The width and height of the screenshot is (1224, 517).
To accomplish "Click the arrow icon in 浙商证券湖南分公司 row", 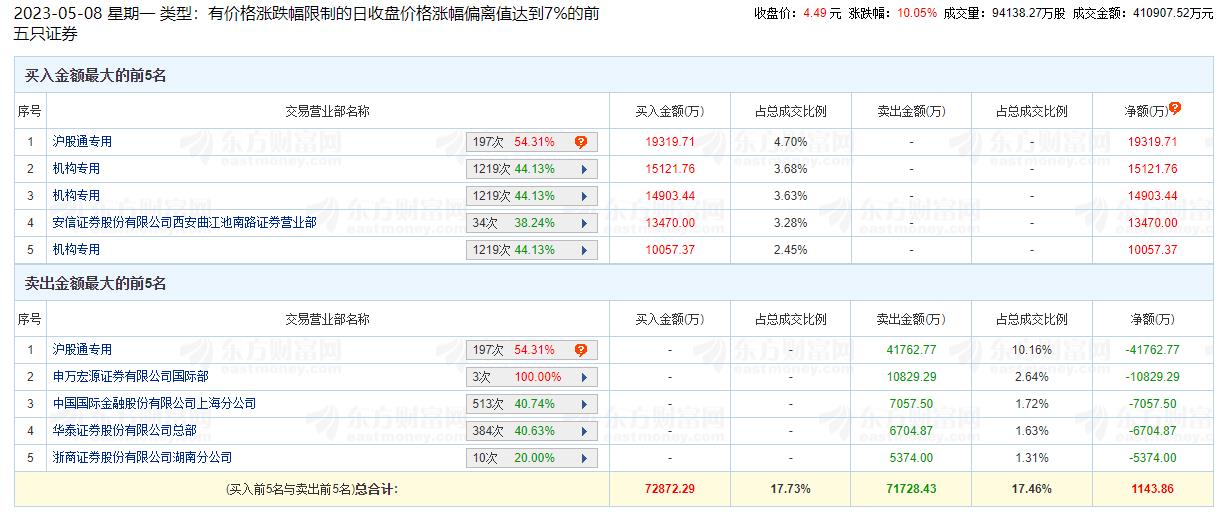I will (582, 458).
